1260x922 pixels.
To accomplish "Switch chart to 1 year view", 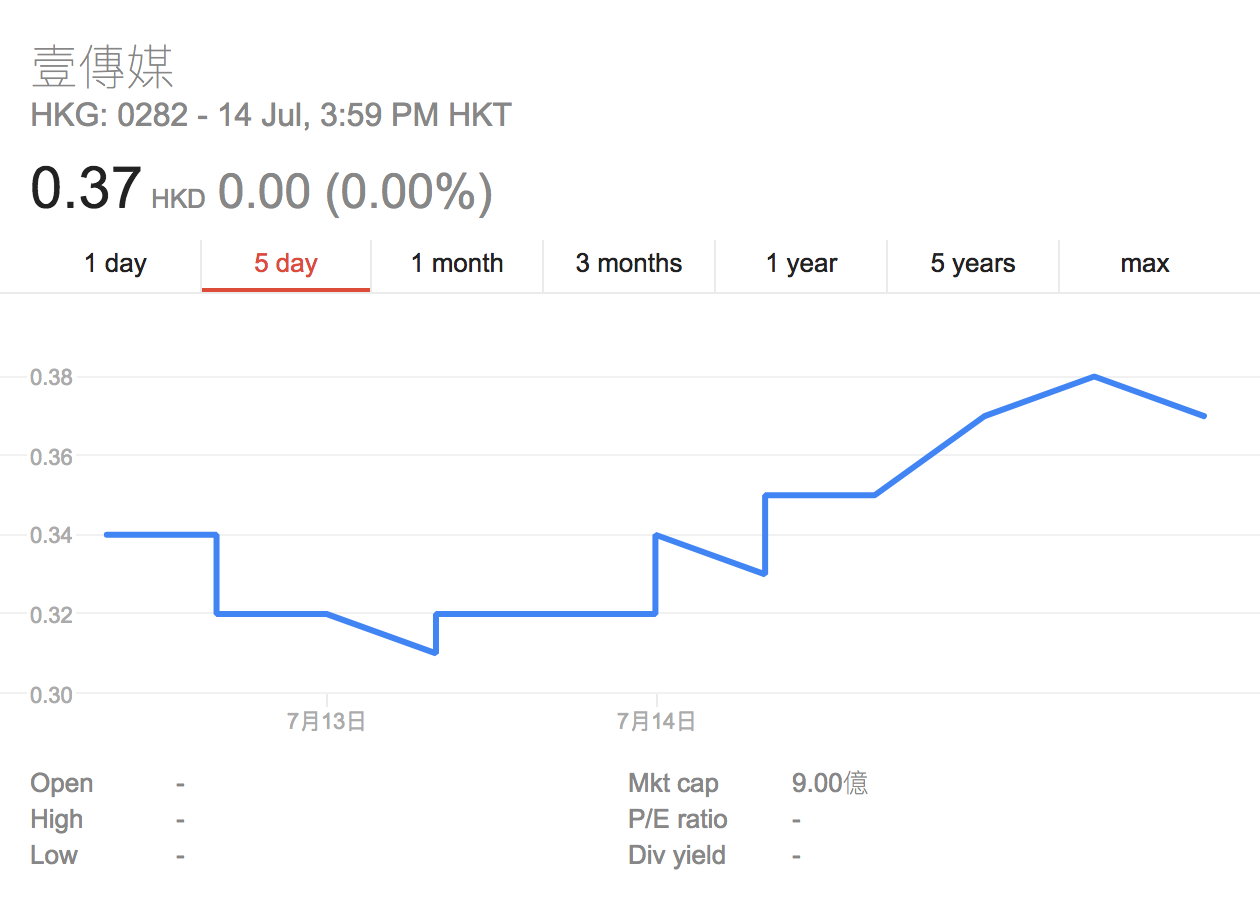I will (x=801, y=264).
